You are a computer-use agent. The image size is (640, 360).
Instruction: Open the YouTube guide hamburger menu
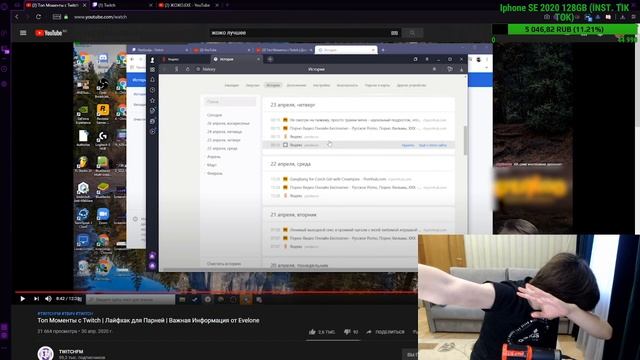(x=23, y=33)
